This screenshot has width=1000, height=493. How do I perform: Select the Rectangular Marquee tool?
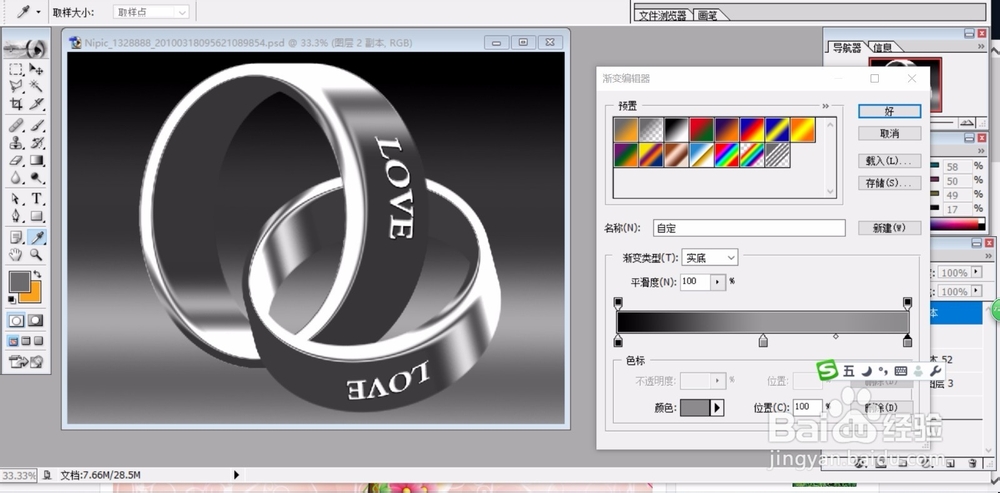pos(16,69)
